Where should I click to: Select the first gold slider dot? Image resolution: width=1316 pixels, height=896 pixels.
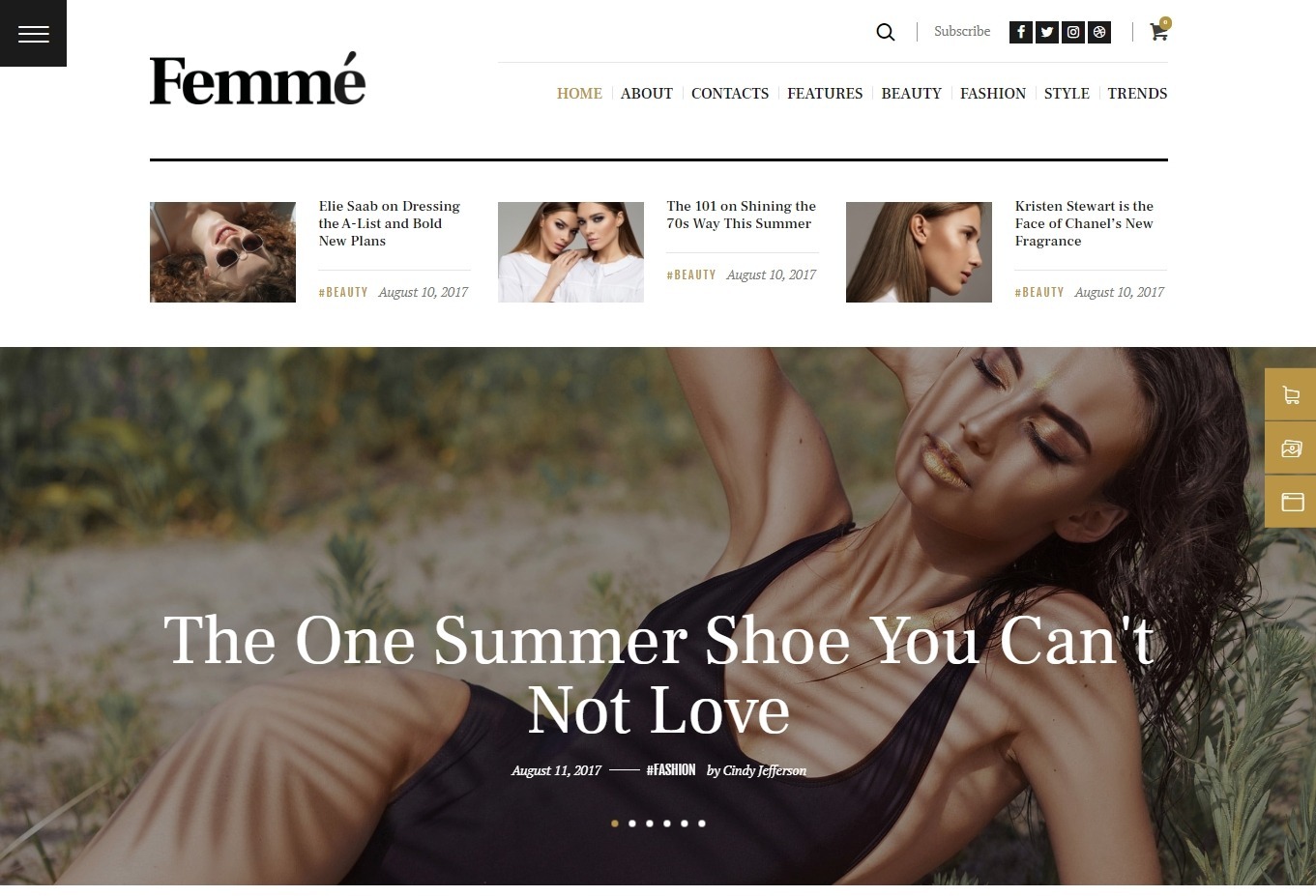pyautogui.click(x=615, y=824)
